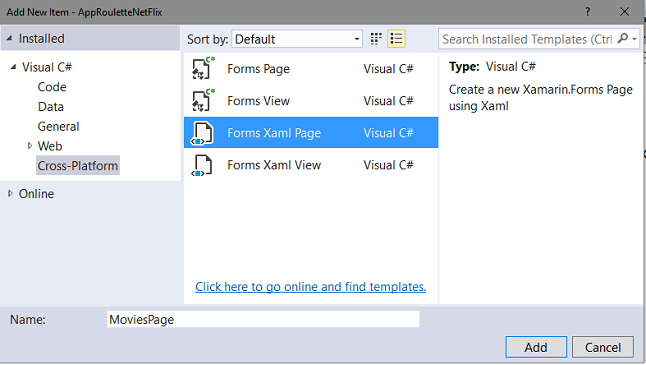
Task: Switch to small icons grid view
Action: 376,39
